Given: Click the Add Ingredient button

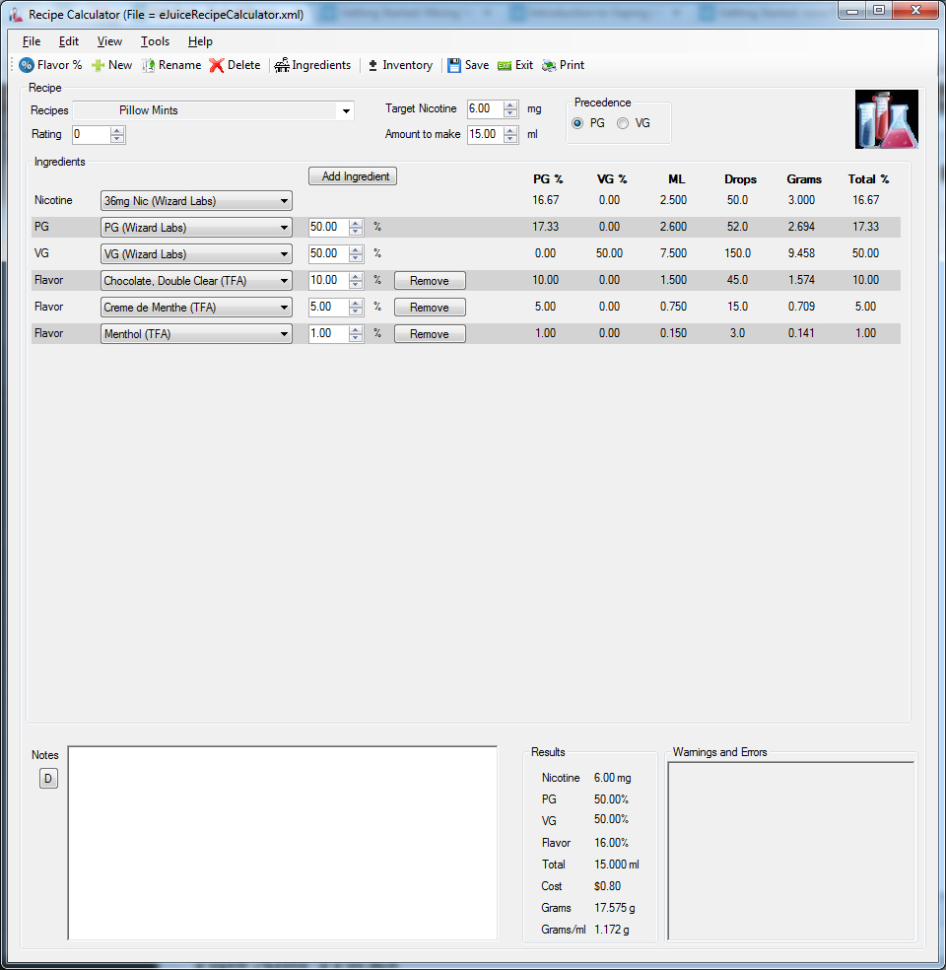Looking at the screenshot, I should click(x=352, y=175).
